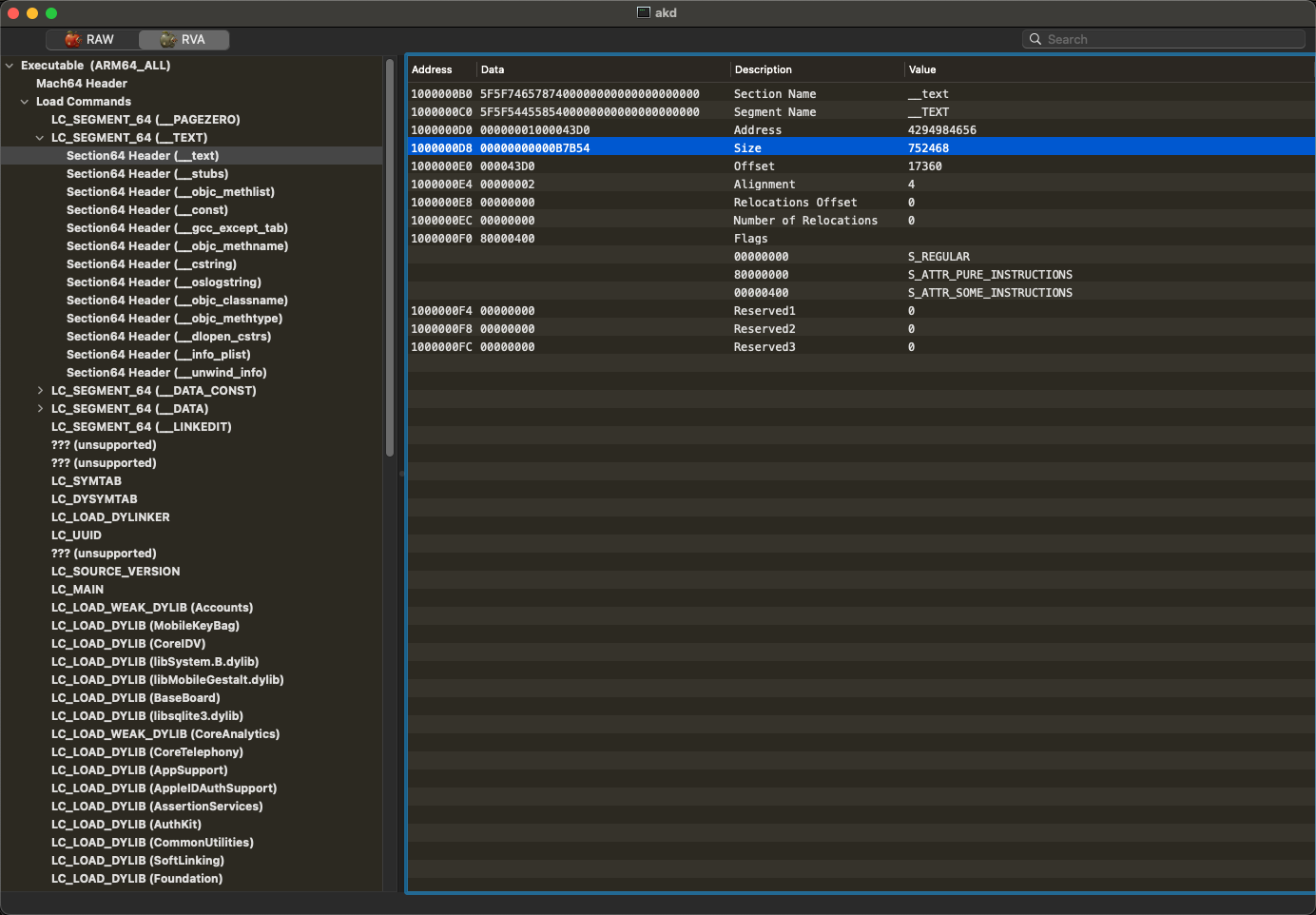
Task: Select Section64 Header (__cstring)
Action: click(x=151, y=264)
